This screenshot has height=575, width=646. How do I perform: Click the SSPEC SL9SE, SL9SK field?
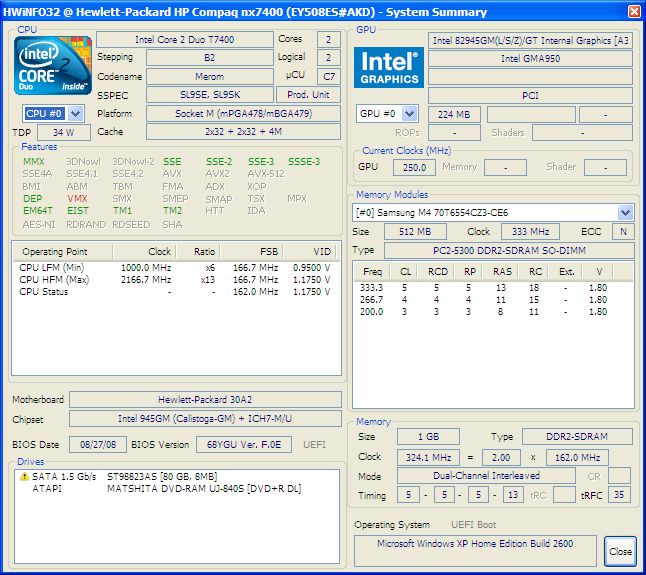(x=209, y=95)
